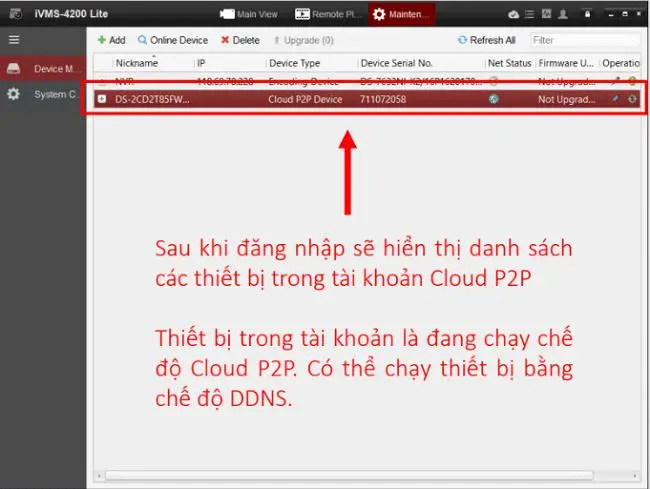Viewport: 650px width, 489px height.
Task: Click the refresh icon in NVR row
Action: point(632,81)
